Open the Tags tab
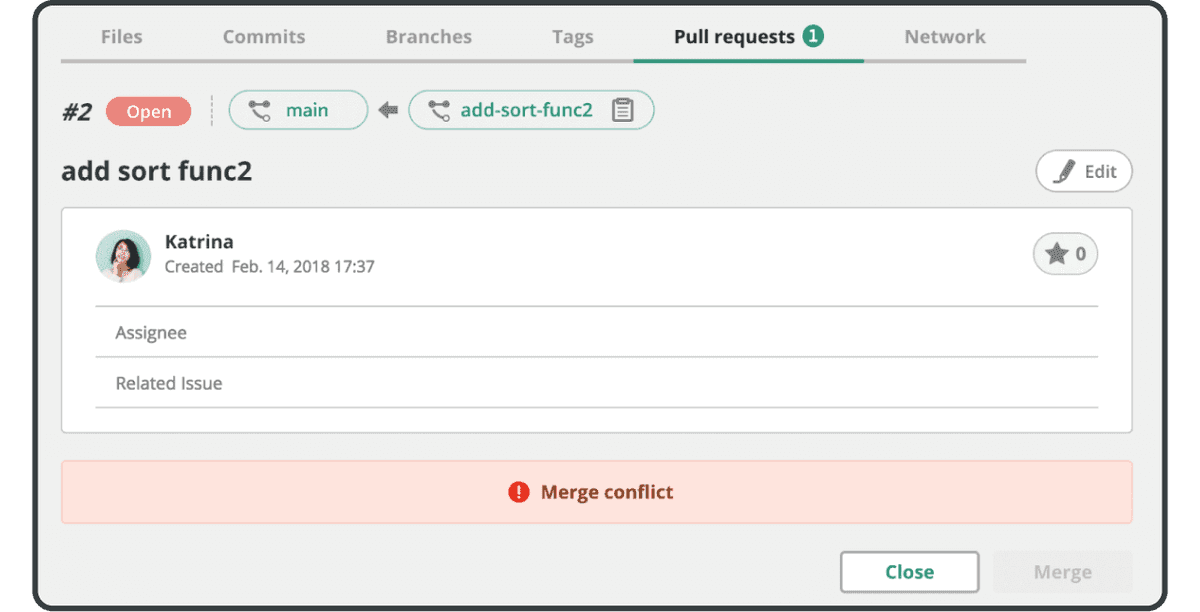 click(573, 37)
